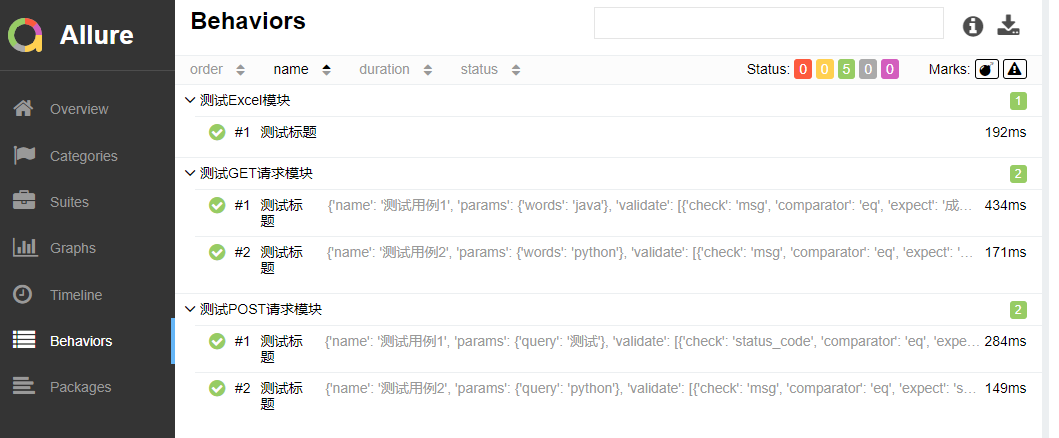Click the 284ms duration value
This screenshot has height=438, width=1059.
(x=1006, y=341)
